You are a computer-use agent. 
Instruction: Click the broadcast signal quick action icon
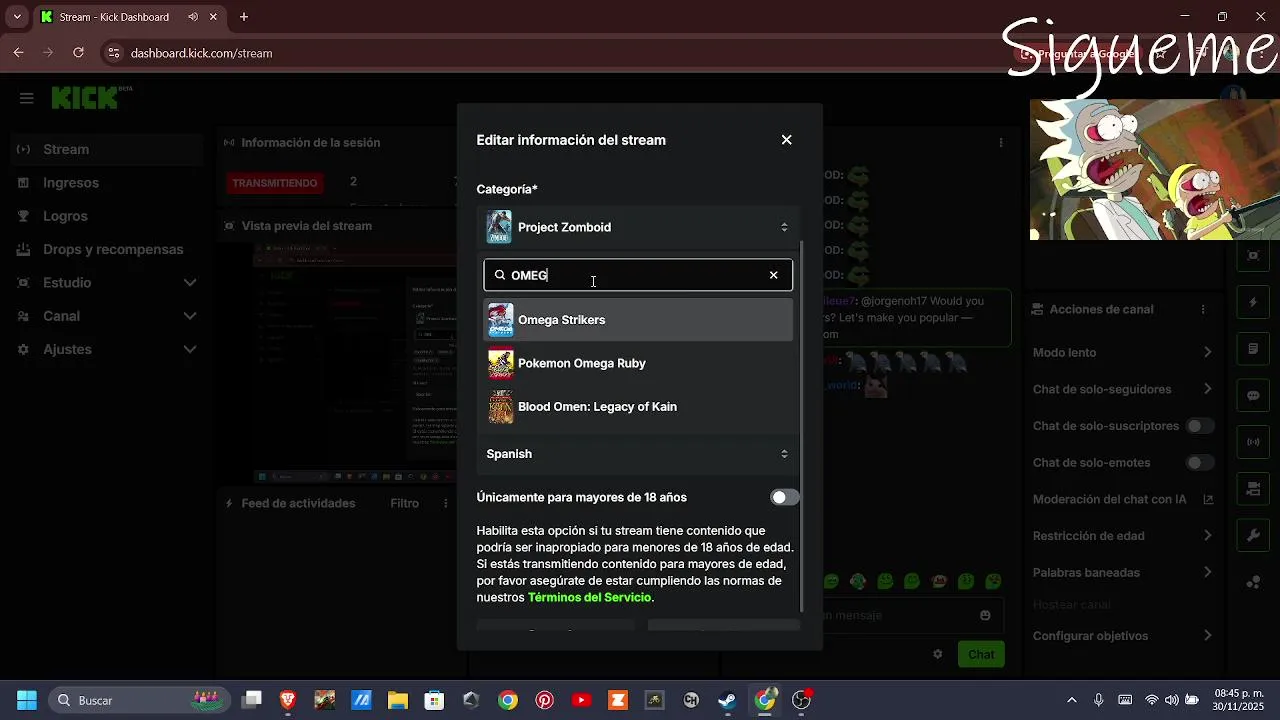coord(1253,441)
